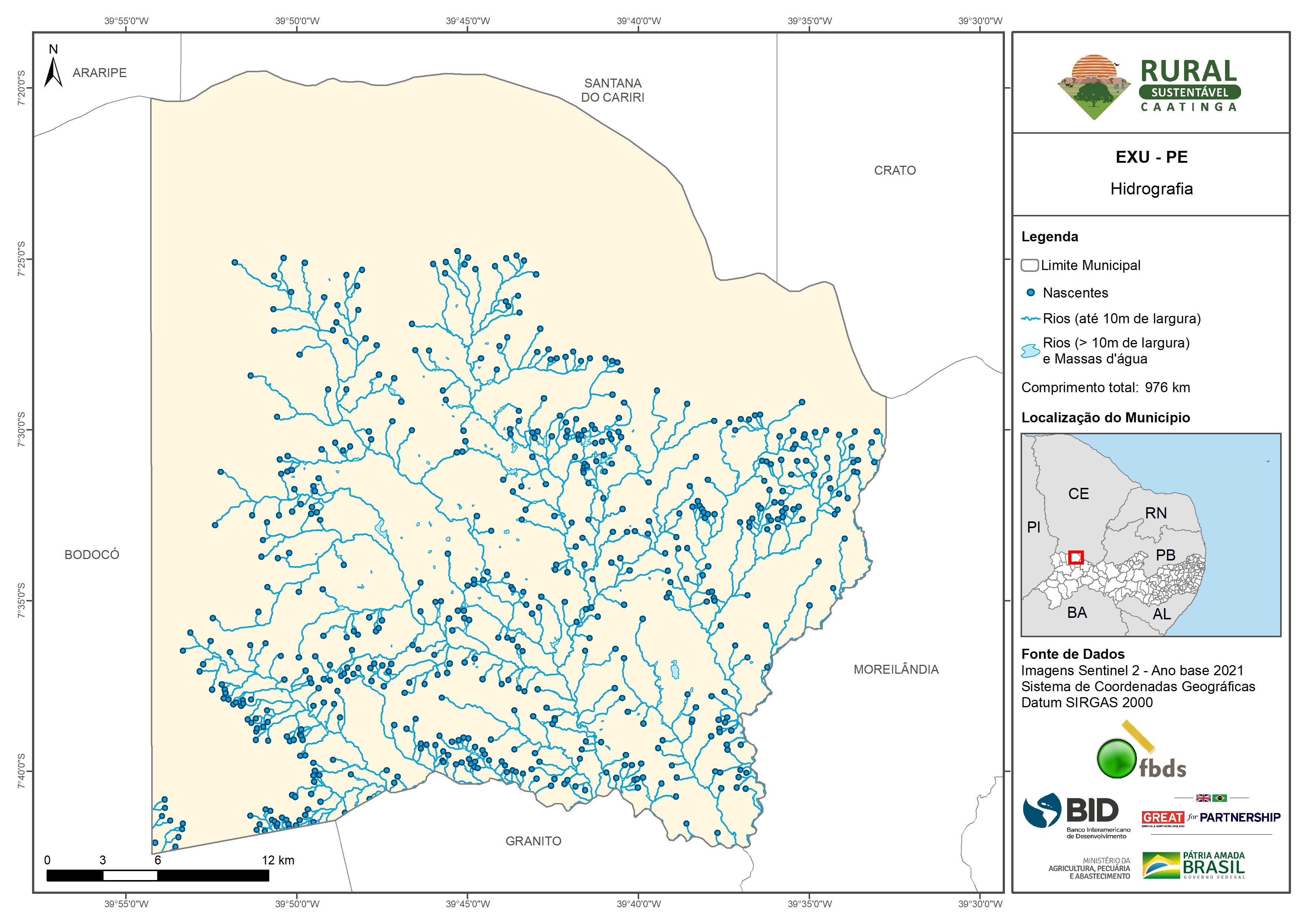1307x924 pixels.
Task: Click the water mass polygon legend swatch
Action: [x=1030, y=351]
